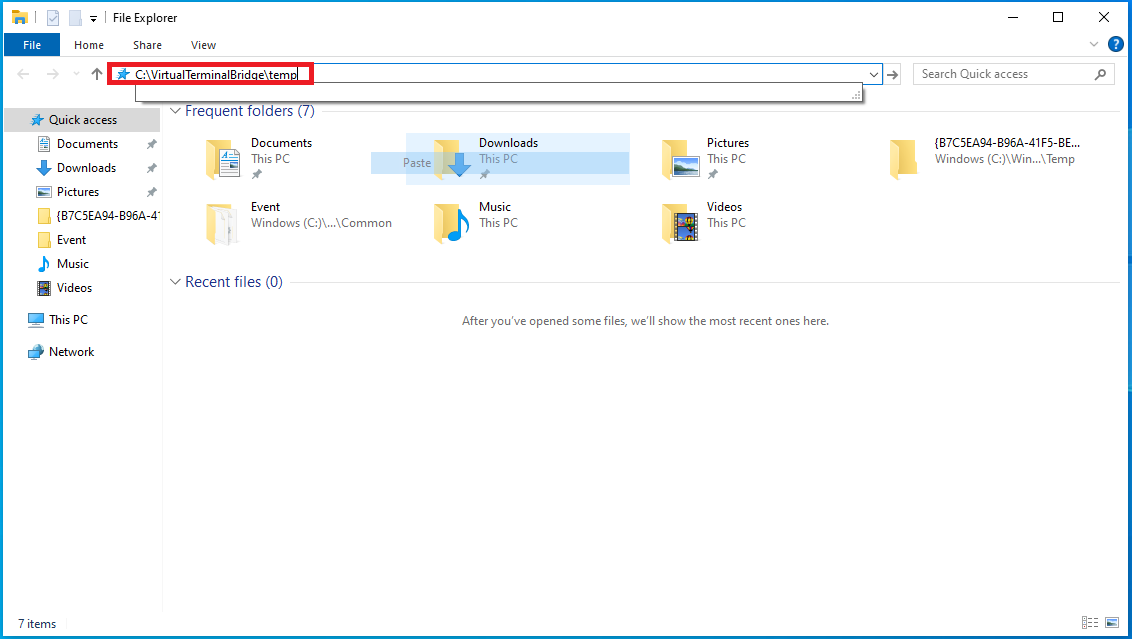
Task: Click the Event folder name in Frequent folders
Action: tap(265, 207)
